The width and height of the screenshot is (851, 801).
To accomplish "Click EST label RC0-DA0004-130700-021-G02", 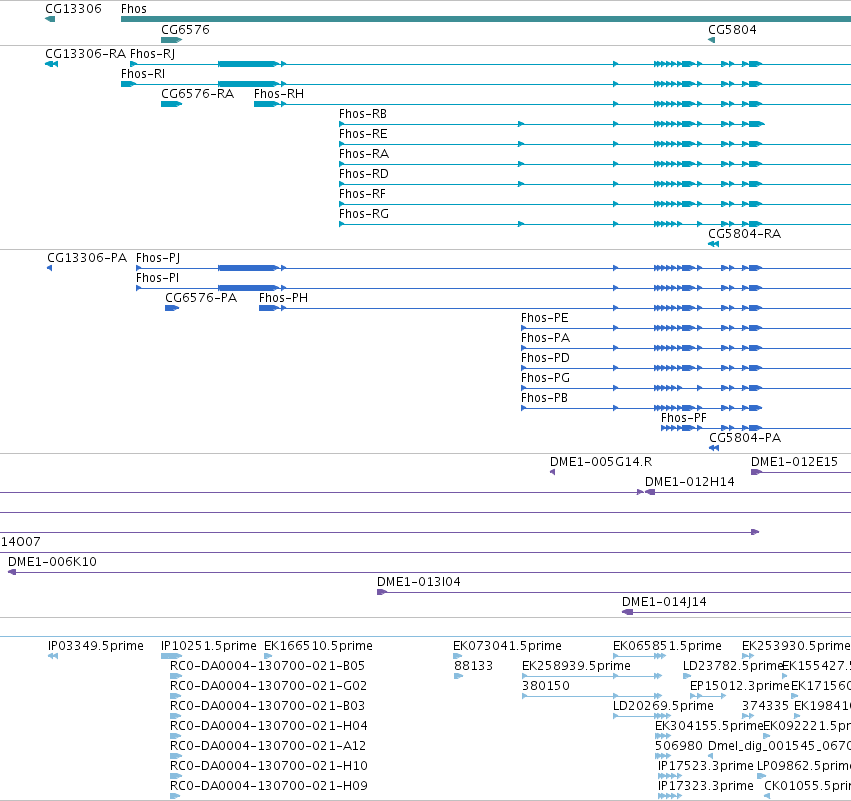I will pyautogui.click(x=269, y=686).
